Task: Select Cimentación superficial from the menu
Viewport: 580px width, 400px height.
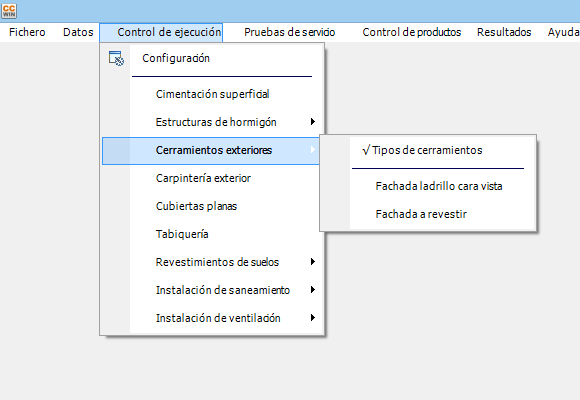Action: tap(212, 94)
